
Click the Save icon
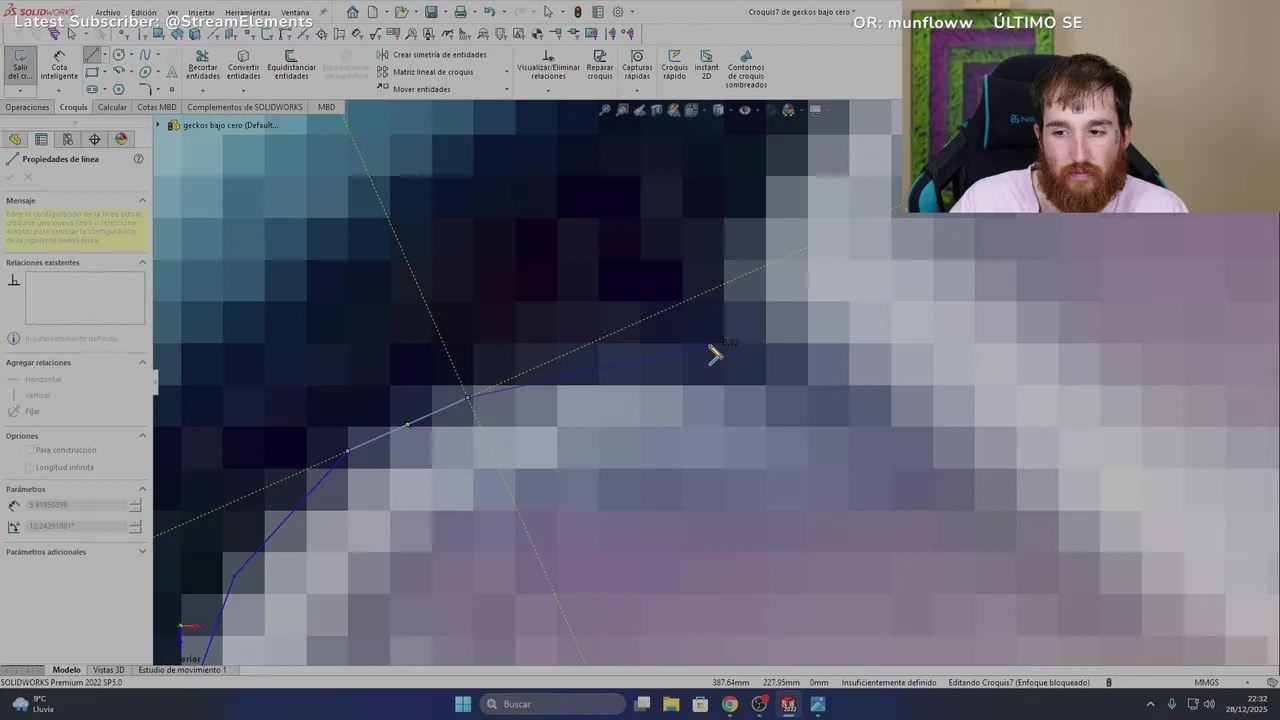[431, 12]
